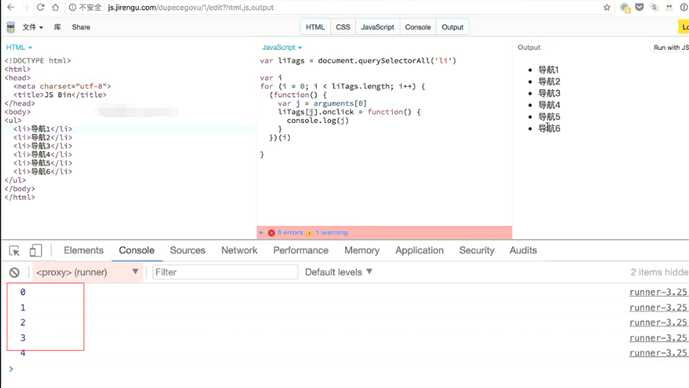
Task: Click 导航6 in the Output list
Action: 549,128
